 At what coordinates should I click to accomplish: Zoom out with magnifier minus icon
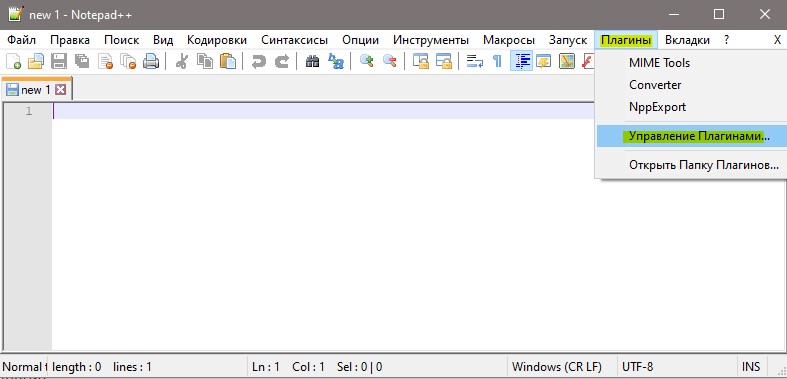(x=390, y=61)
